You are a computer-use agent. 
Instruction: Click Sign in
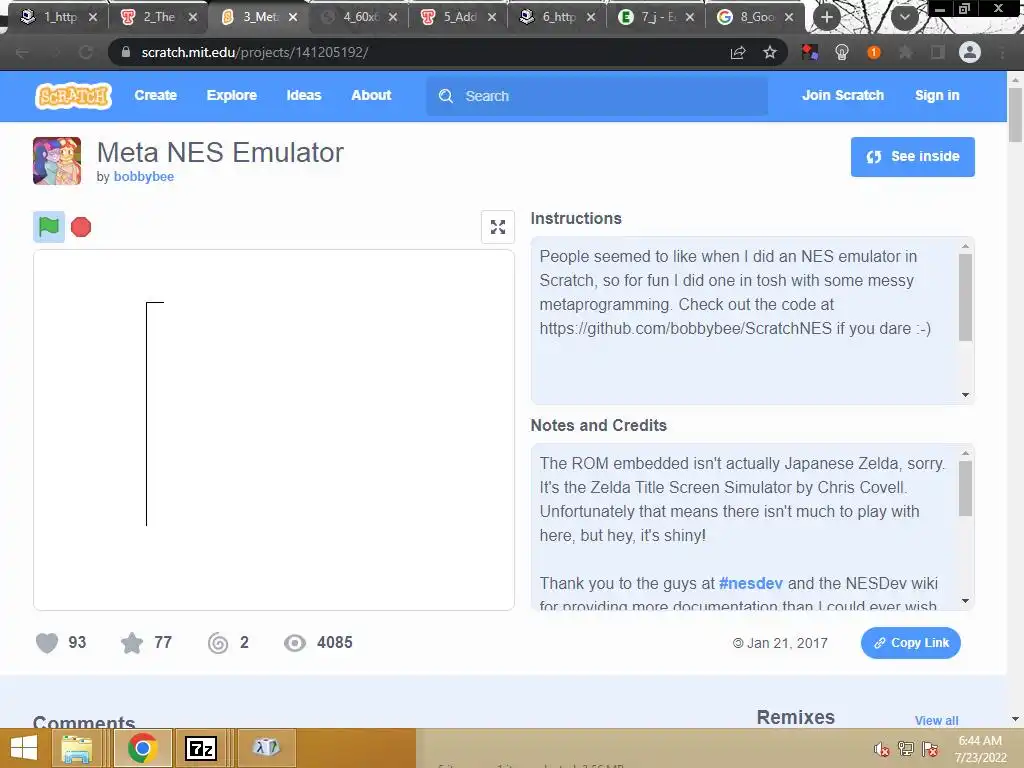point(937,95)
